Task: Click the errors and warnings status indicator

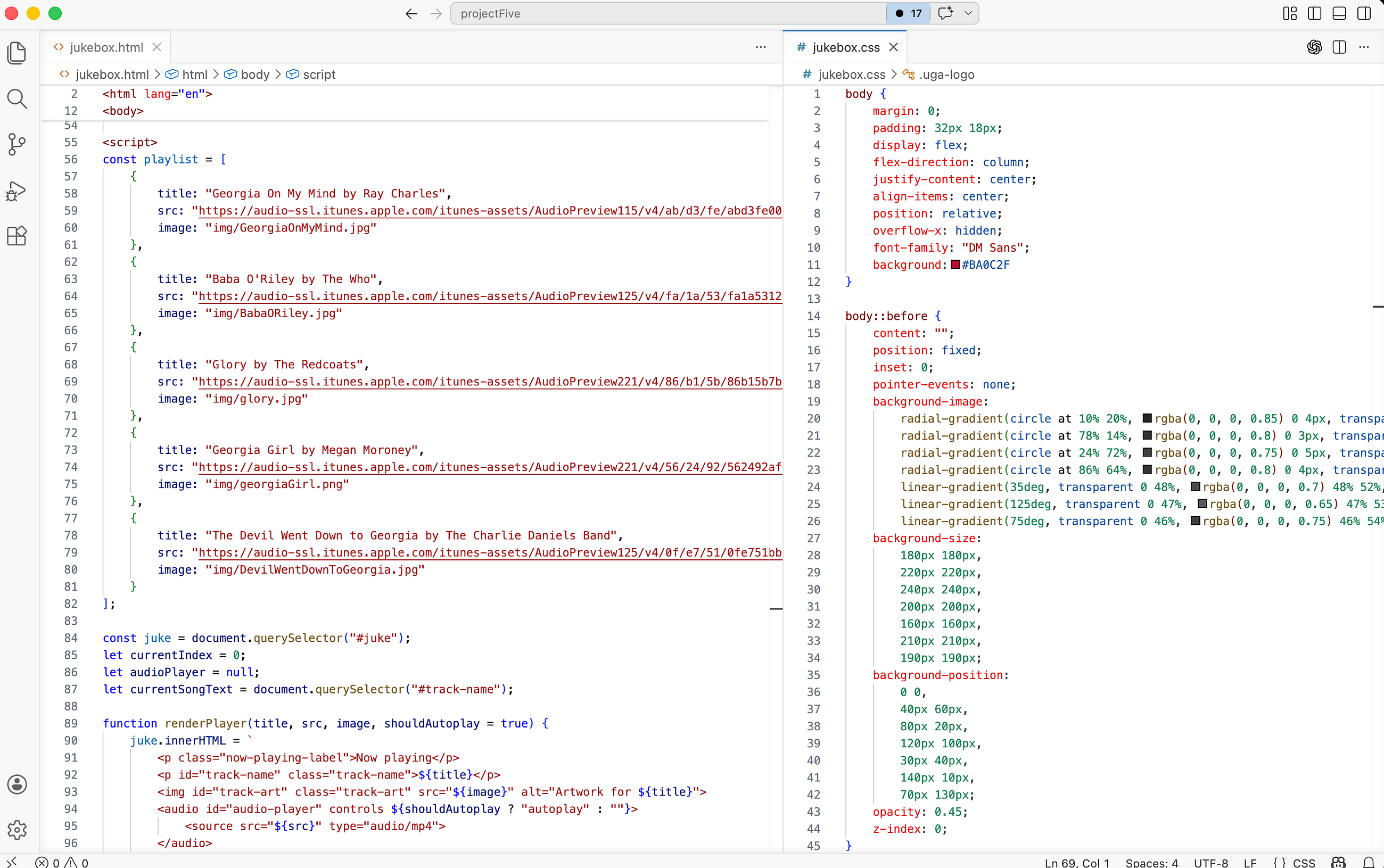Action: click(62, 862)
